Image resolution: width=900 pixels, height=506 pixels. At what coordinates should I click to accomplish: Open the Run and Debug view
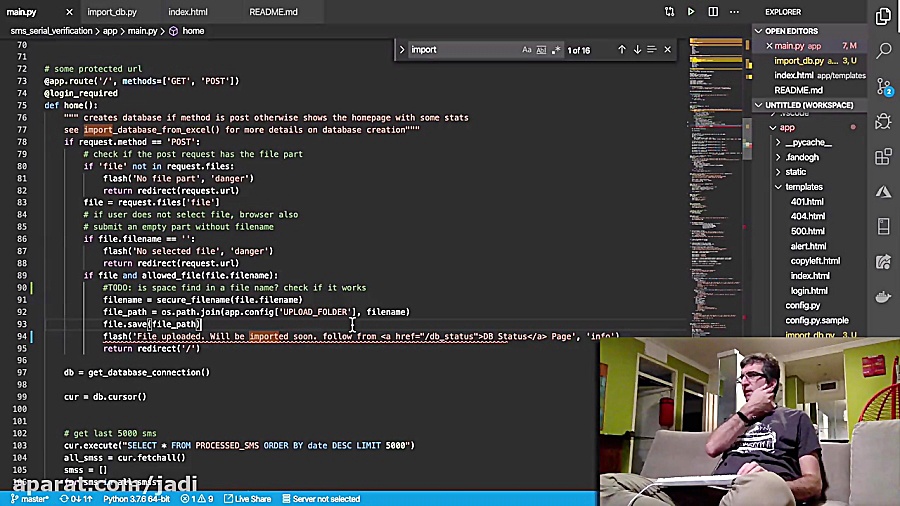pyautogui.click(x=883, y=121)
